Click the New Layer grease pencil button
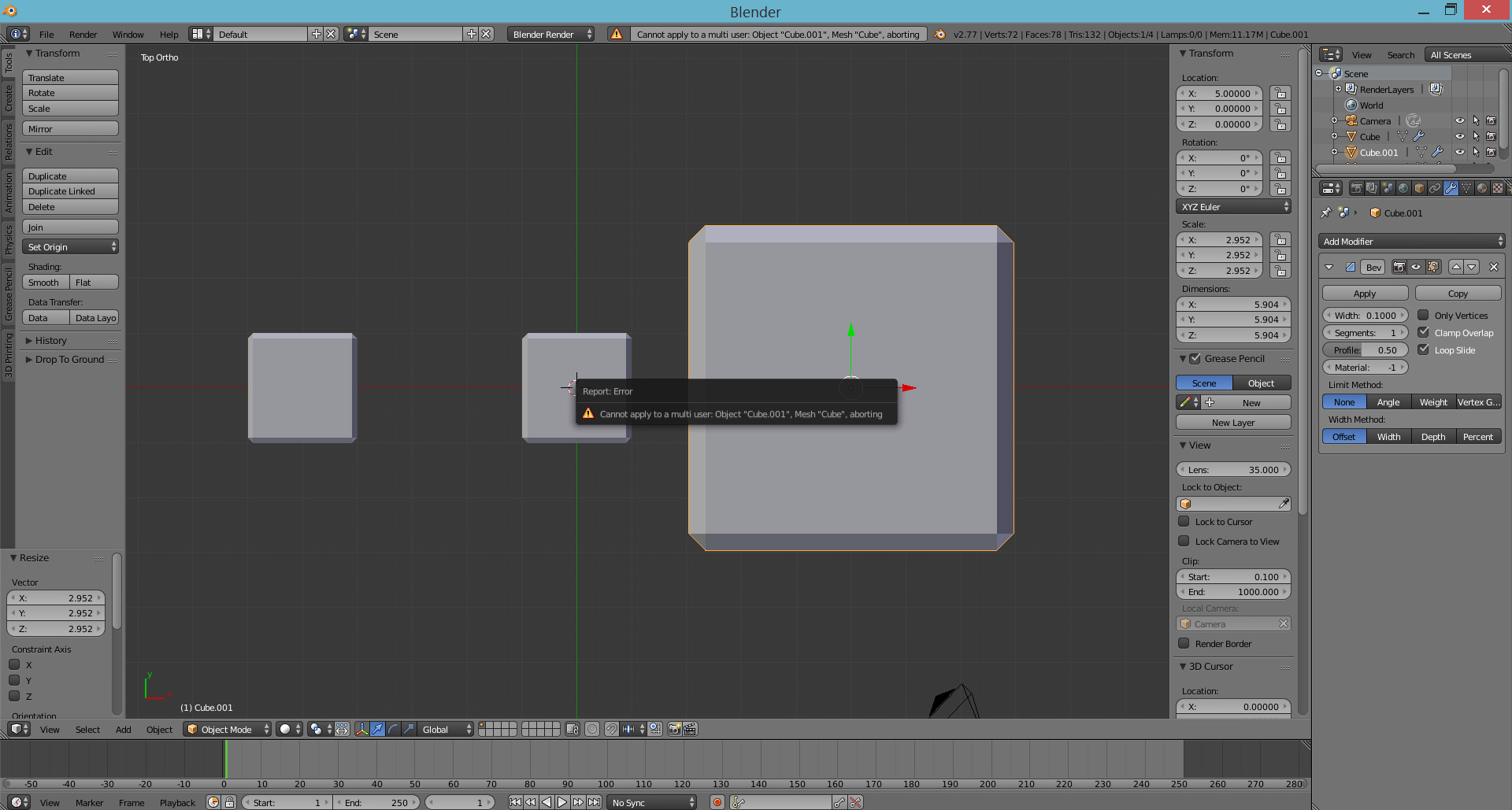The width and height of the screenshot is (1512, 810). pos(1233,422)
